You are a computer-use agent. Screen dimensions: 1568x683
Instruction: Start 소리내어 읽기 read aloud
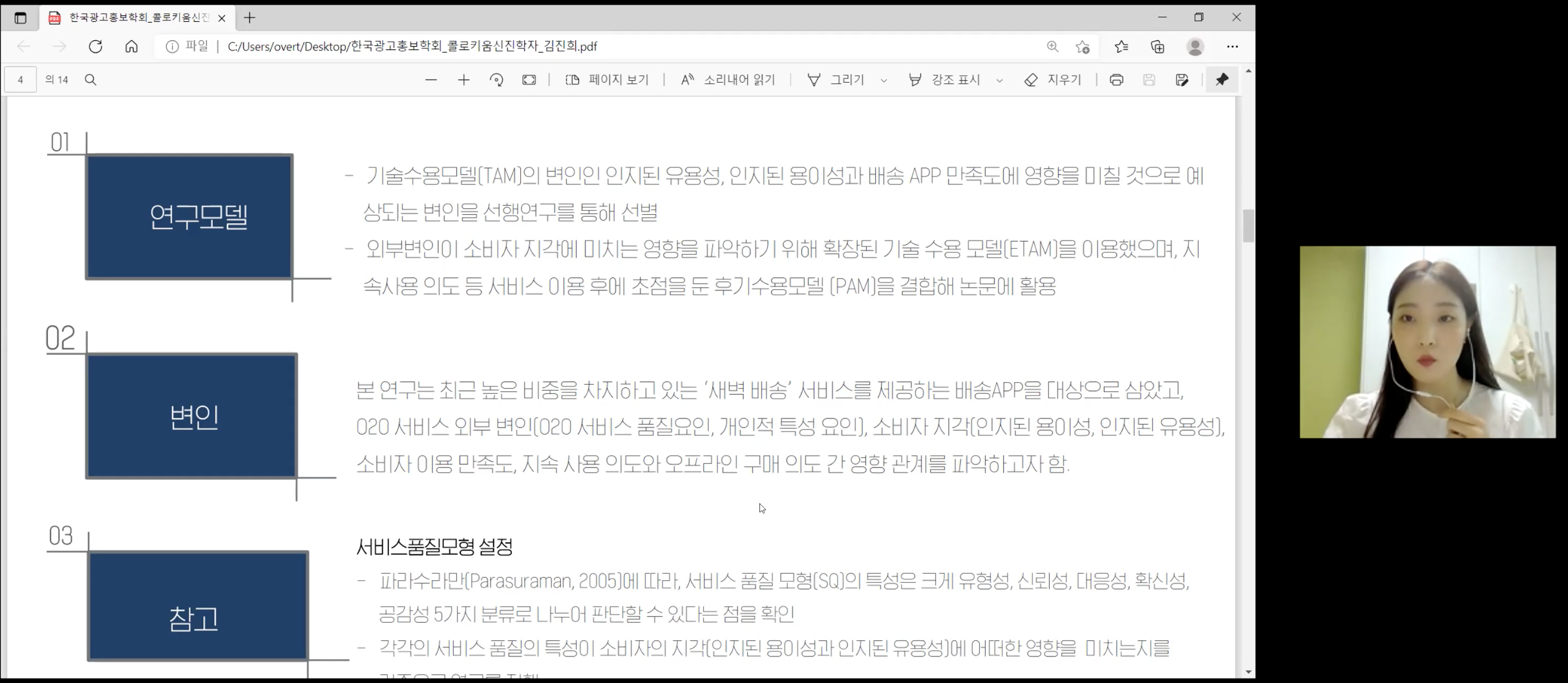(728, 80)
